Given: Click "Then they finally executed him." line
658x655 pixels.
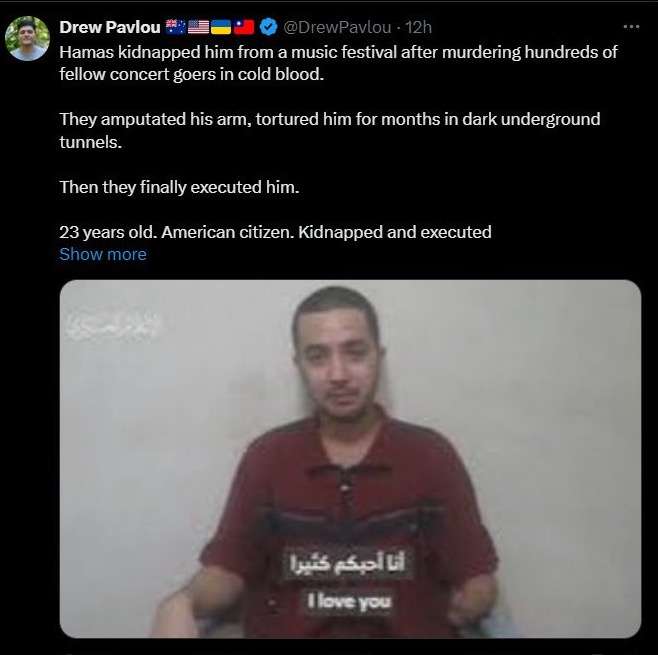Looking at the screenshot, I should (179, 187).
